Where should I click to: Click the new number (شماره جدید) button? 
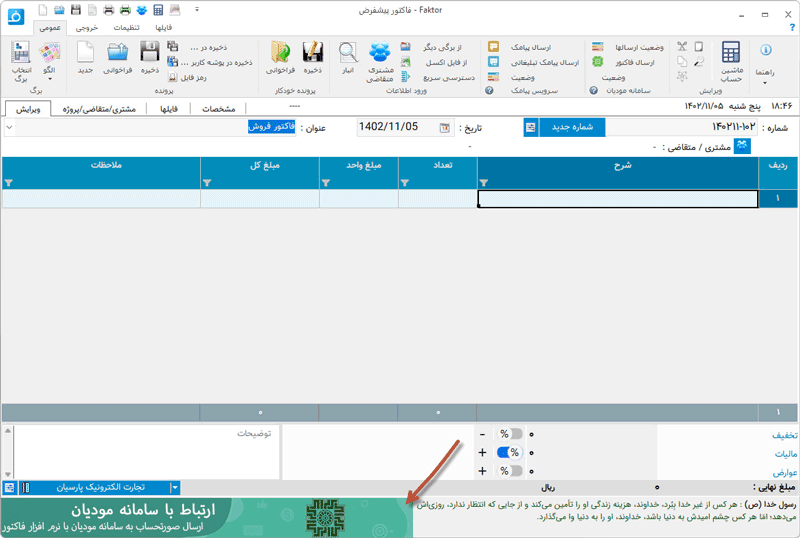click(x=571, y=127)
